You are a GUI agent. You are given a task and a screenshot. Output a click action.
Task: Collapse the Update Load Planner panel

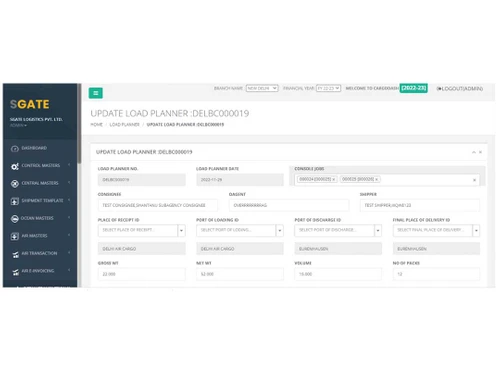coord(473,152)
